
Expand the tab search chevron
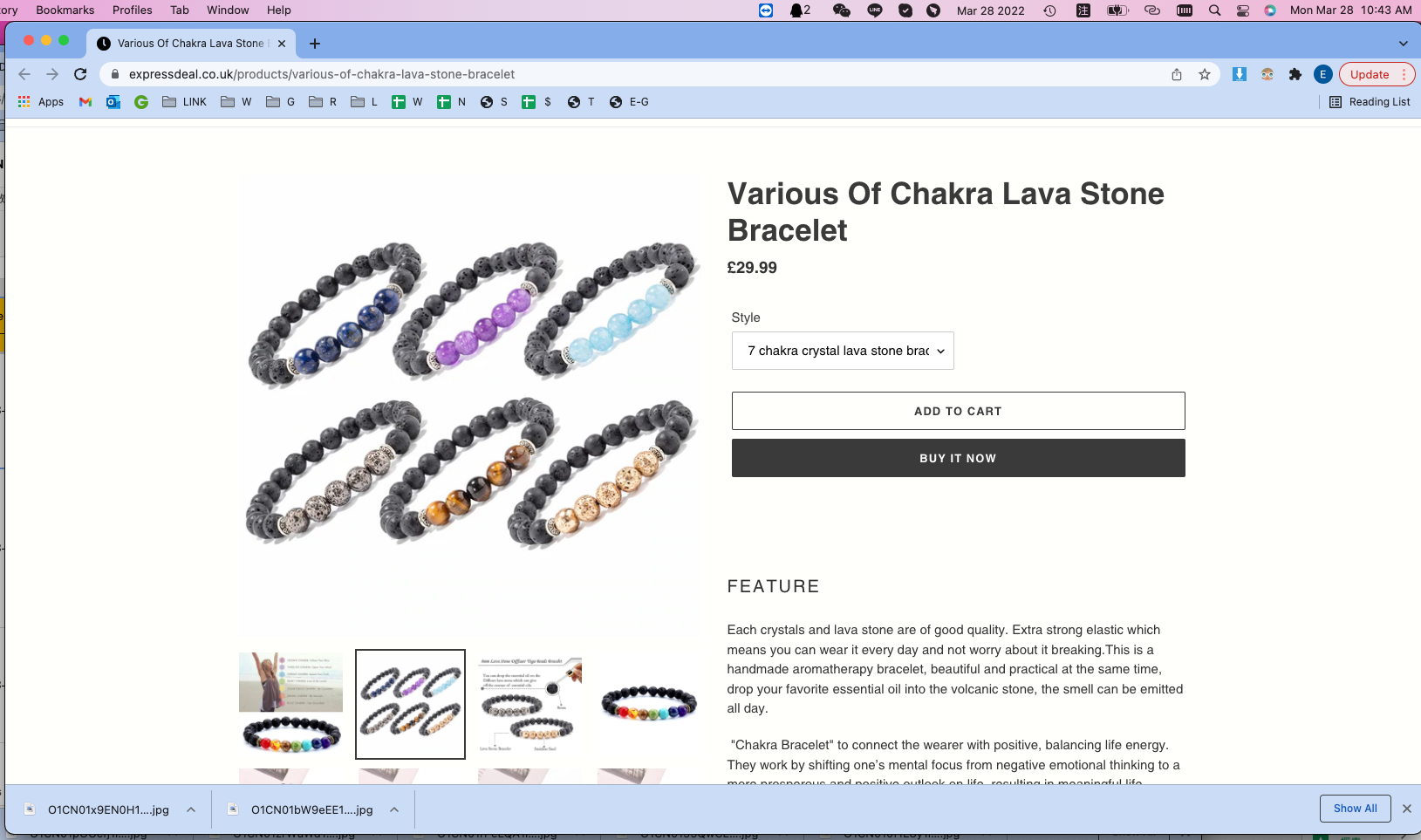point(1403,44)
